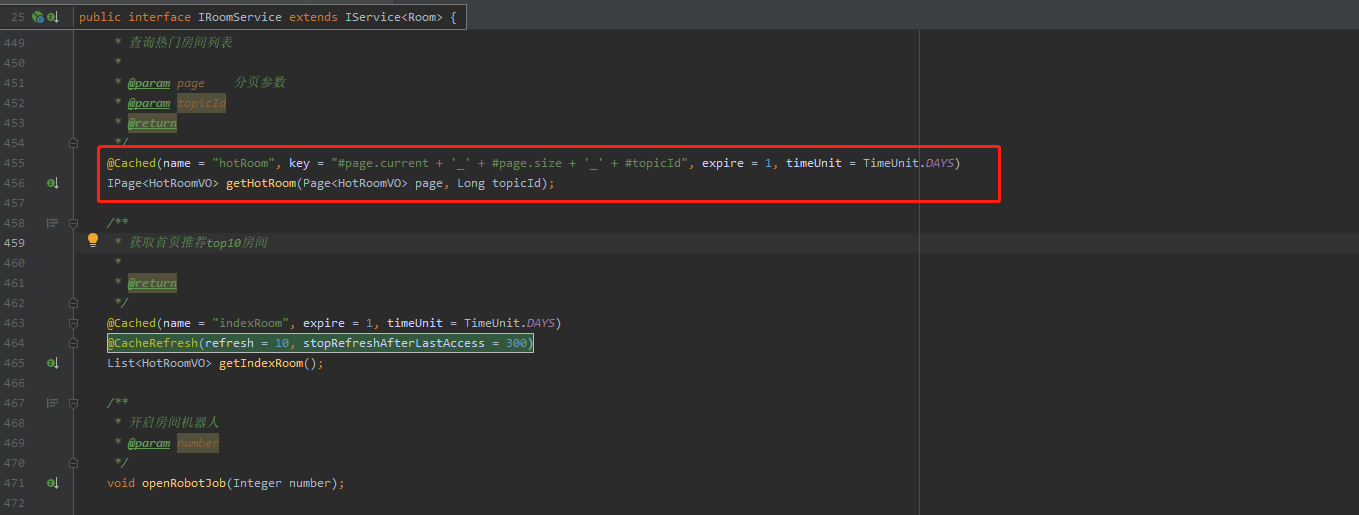Click the IPage<HotRoomVO> return type

point(163,183)
